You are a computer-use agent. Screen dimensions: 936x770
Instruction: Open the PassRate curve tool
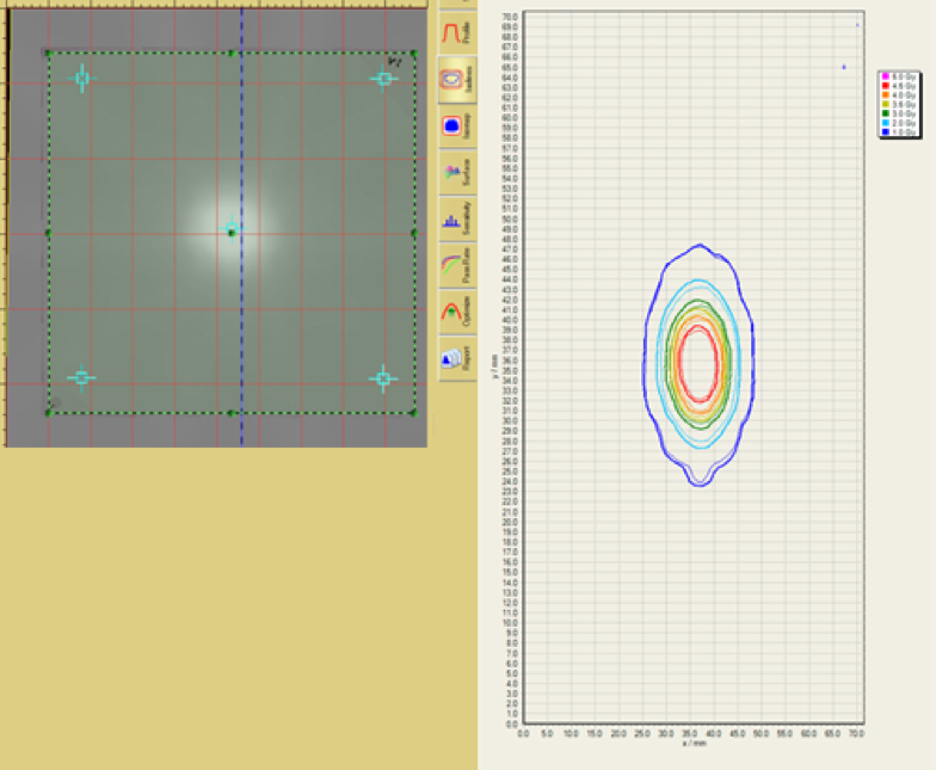pyautogui.click(x=457, y=266)
